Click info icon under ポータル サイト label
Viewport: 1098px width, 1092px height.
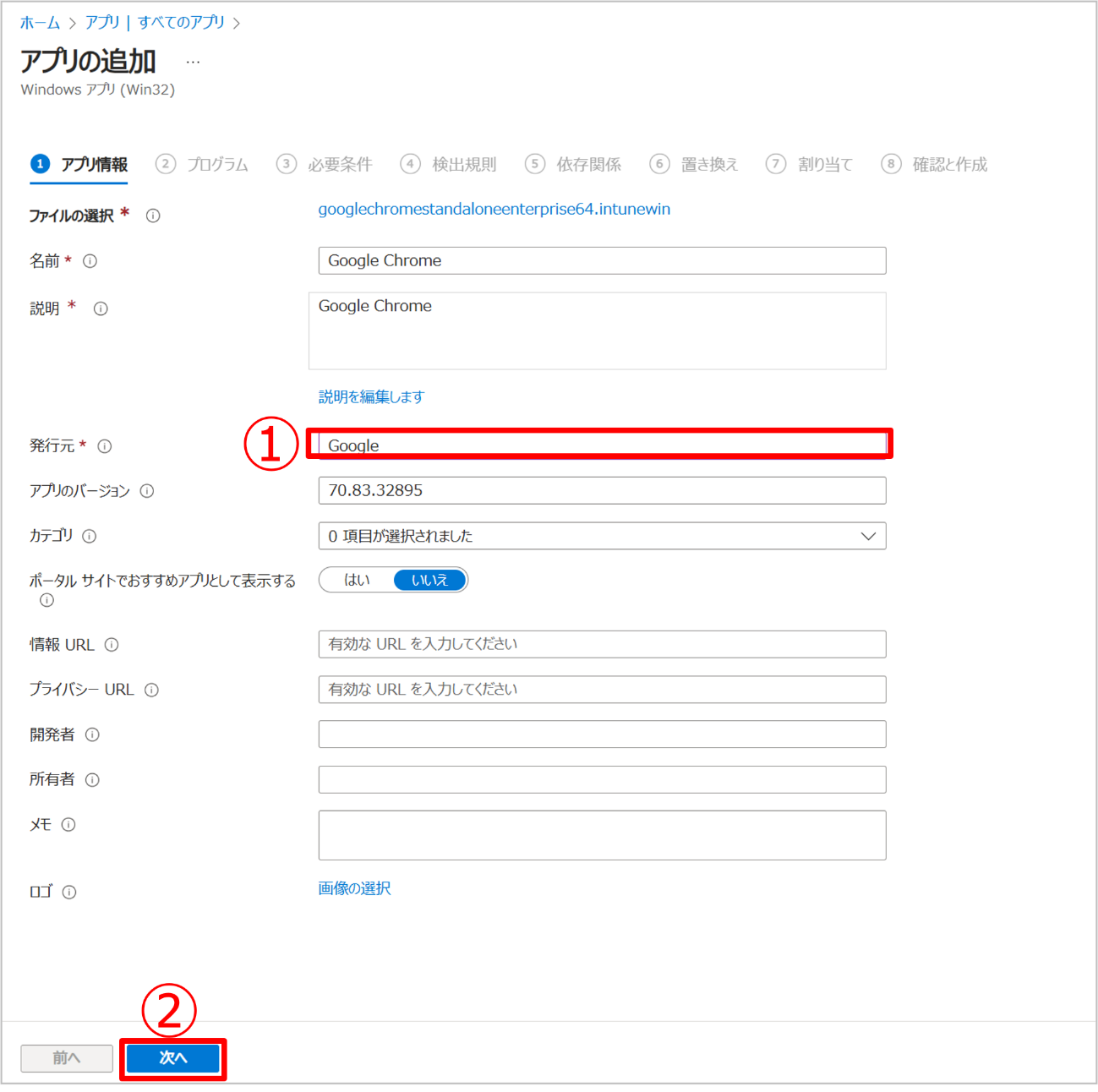coord(47,600)
